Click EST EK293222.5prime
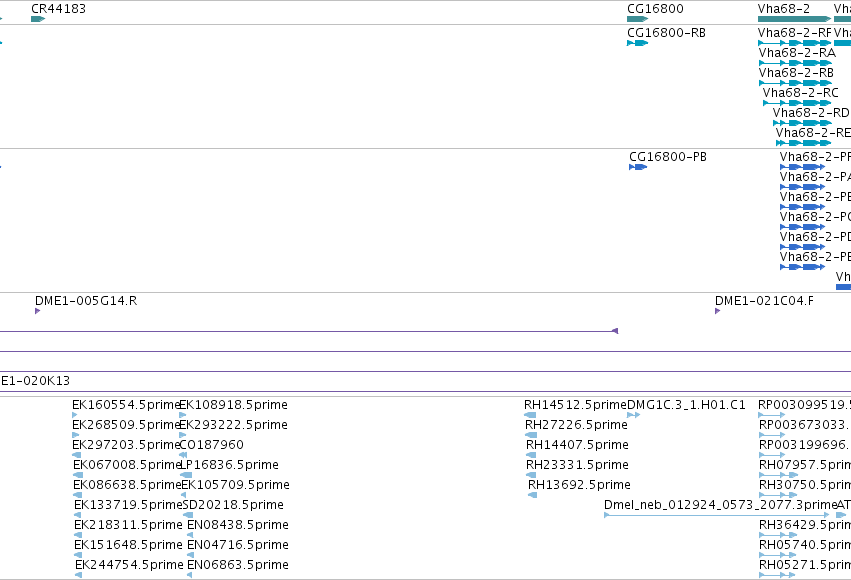Image resolution: width=851 pixels, height=580 pixels. (182, 435)
